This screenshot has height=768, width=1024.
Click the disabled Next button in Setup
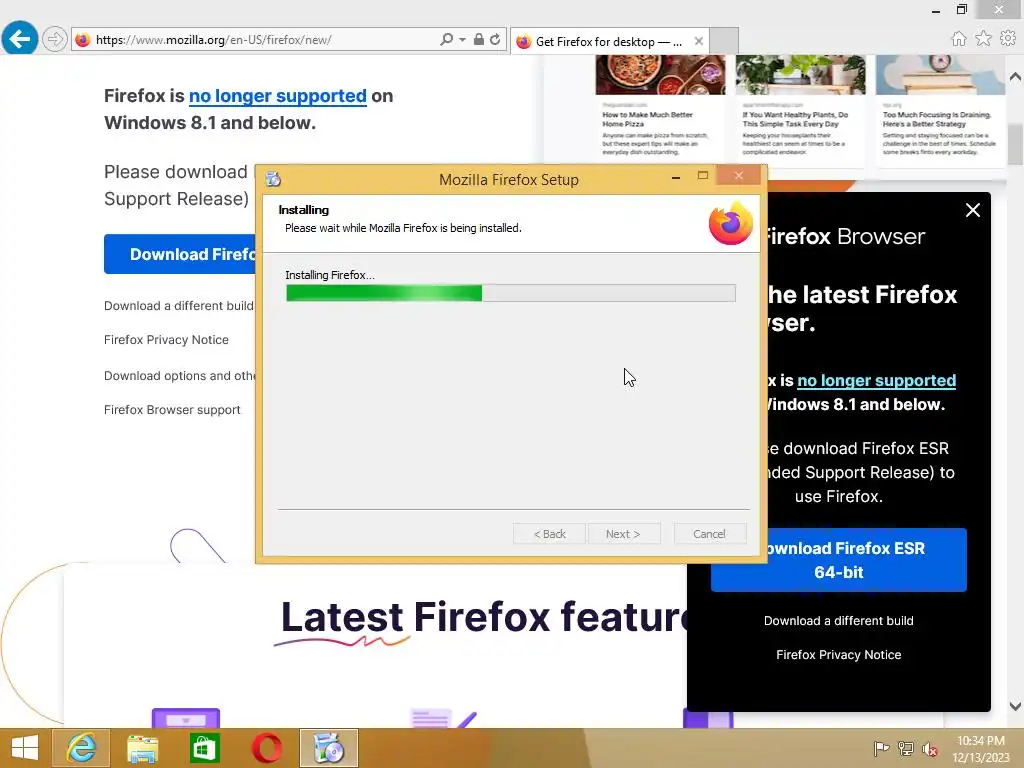pos(624,534)
